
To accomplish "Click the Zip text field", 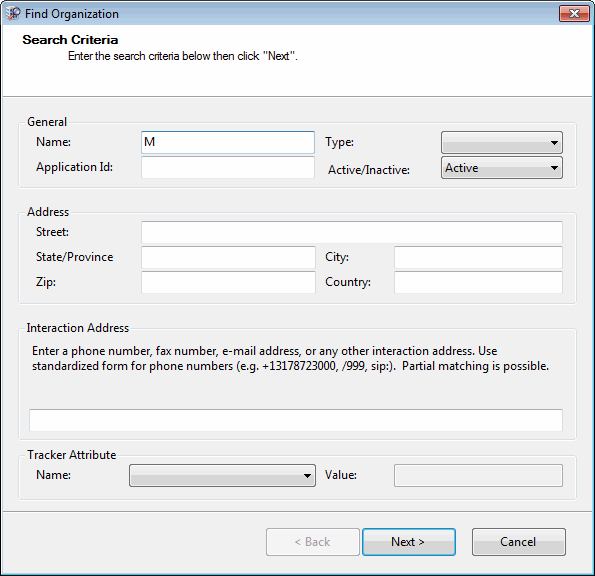I will point(228,282).
